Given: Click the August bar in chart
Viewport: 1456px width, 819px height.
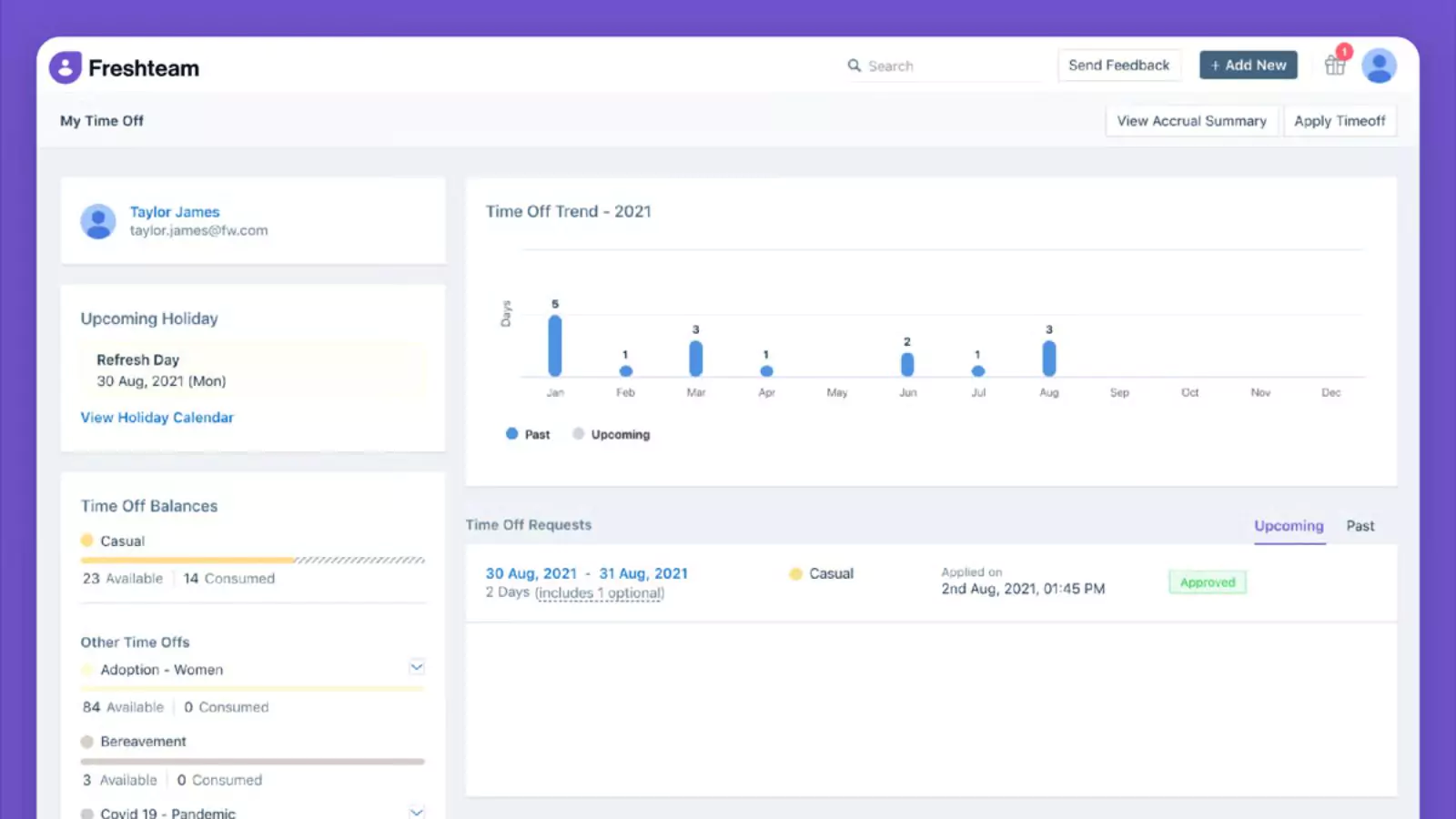Looking at the screenshot, I should click(x=1049, y=359).
